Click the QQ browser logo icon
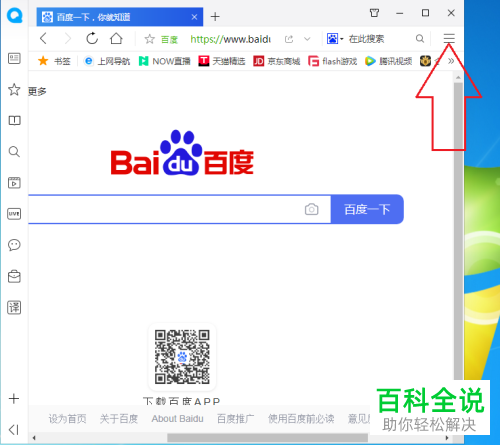The image size is (500, 445). click(14, 15)
